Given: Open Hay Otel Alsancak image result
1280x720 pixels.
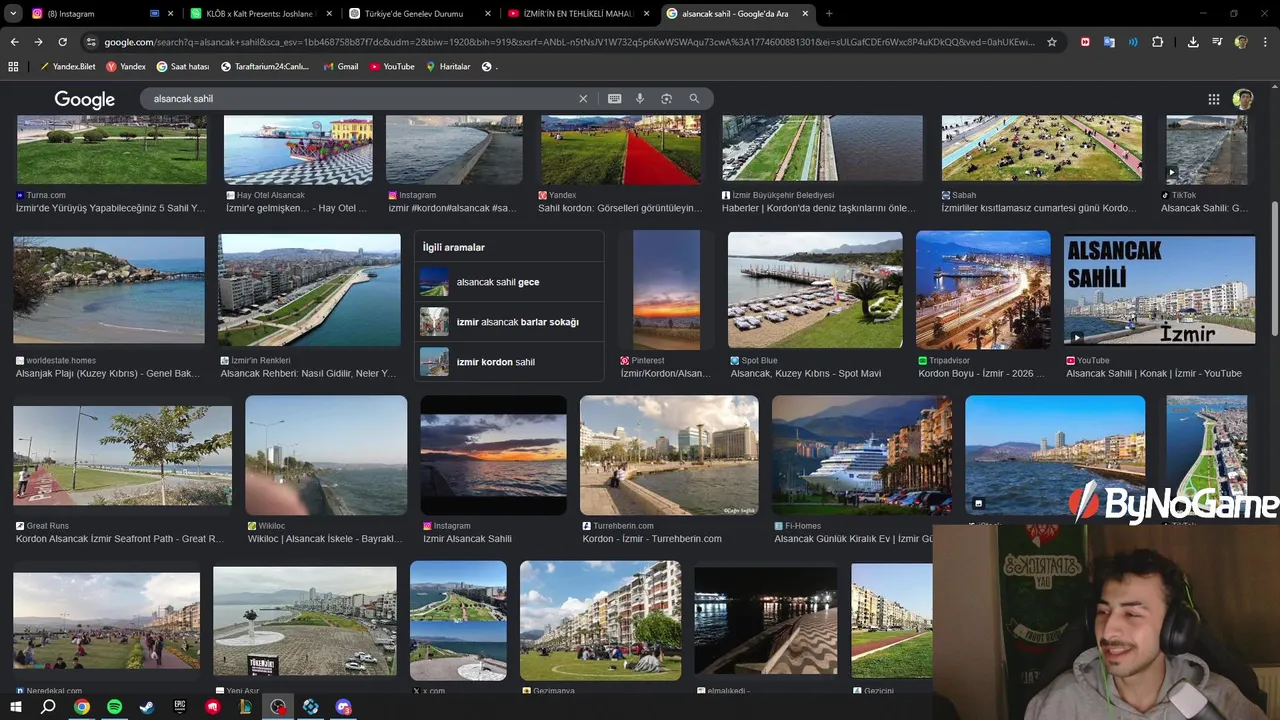Looking at the screenshot, I should coord(298,149).
